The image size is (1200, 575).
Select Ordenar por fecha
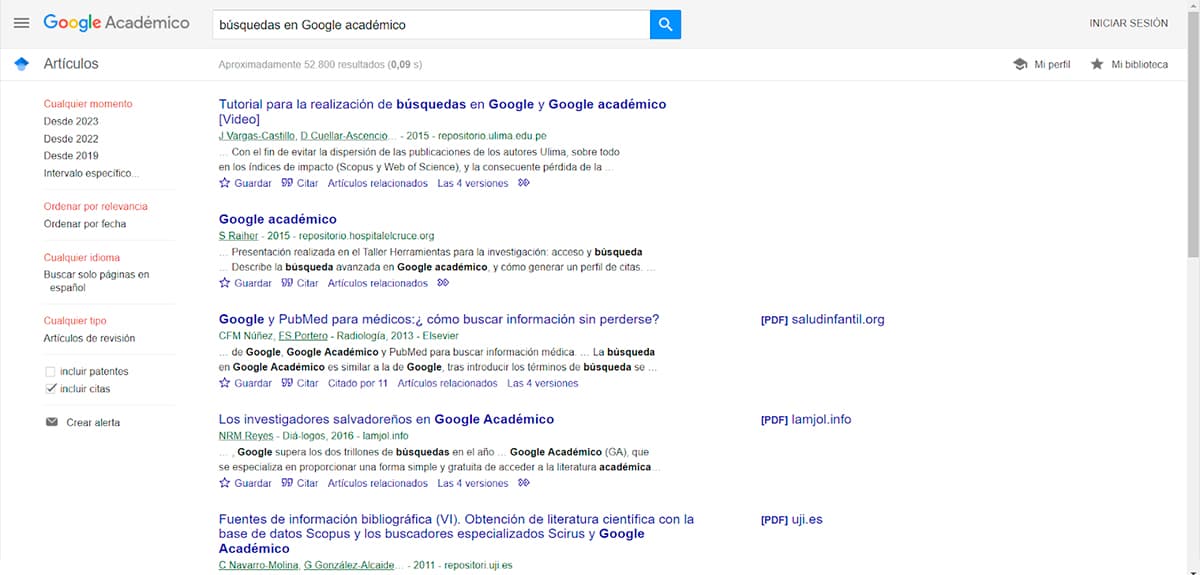tap(85, 224)
